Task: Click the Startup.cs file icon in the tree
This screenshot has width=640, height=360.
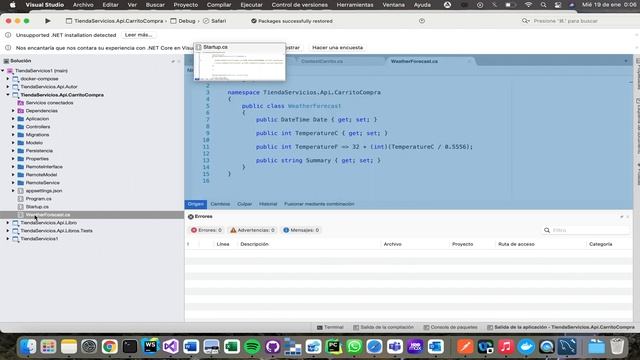Action: click(21, 207)
